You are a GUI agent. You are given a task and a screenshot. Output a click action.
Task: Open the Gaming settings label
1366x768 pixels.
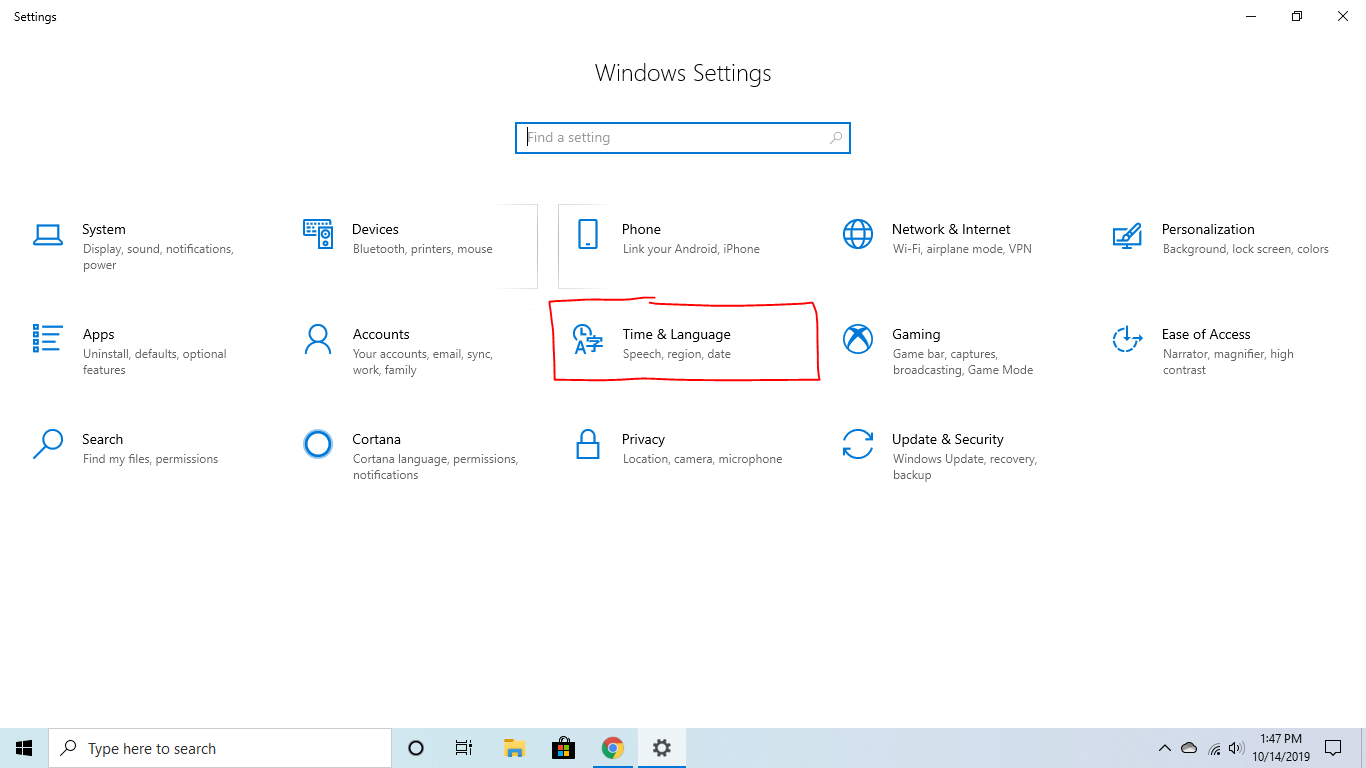point(916,334)
